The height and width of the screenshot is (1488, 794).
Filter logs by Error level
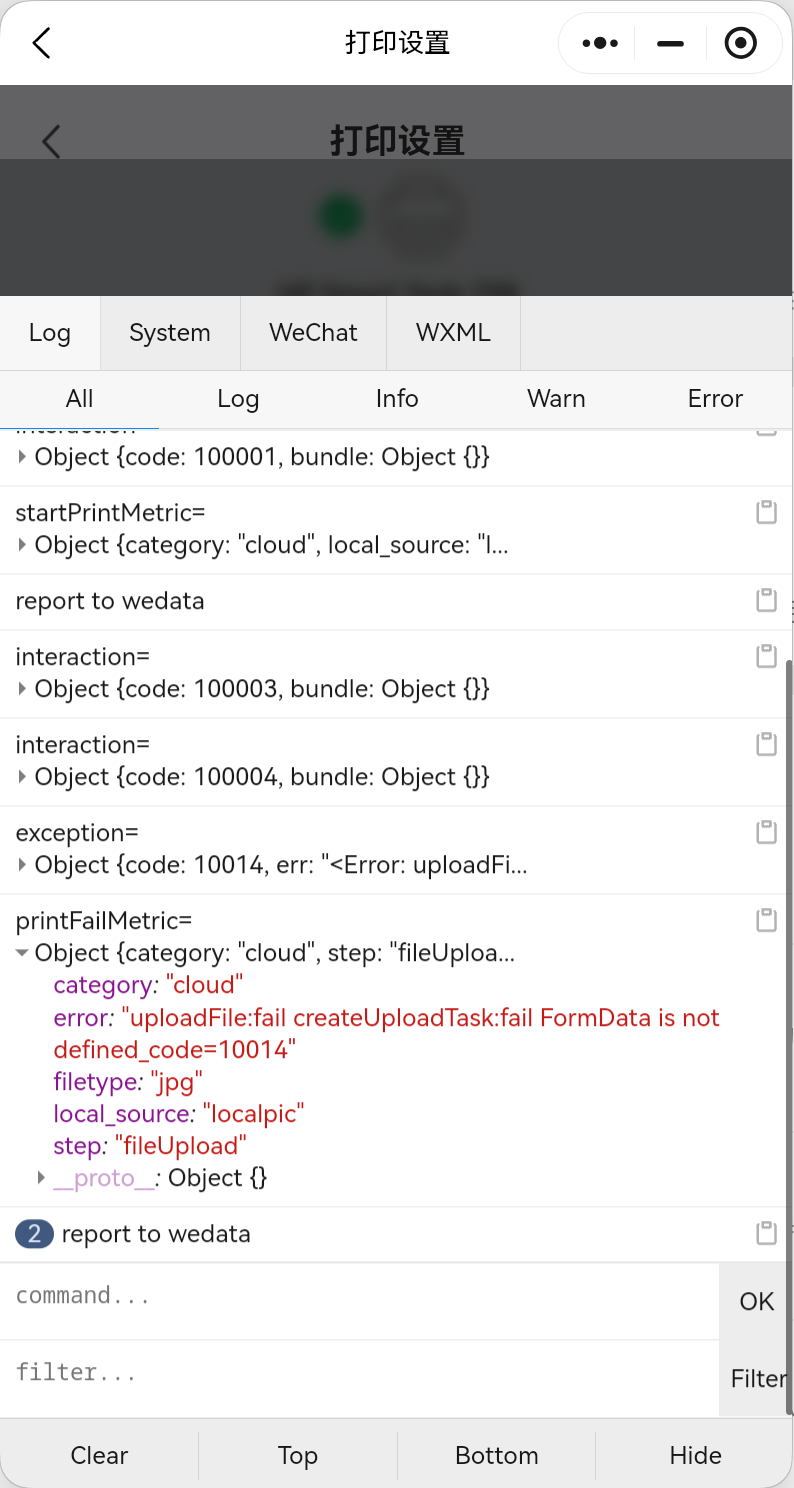715,399
